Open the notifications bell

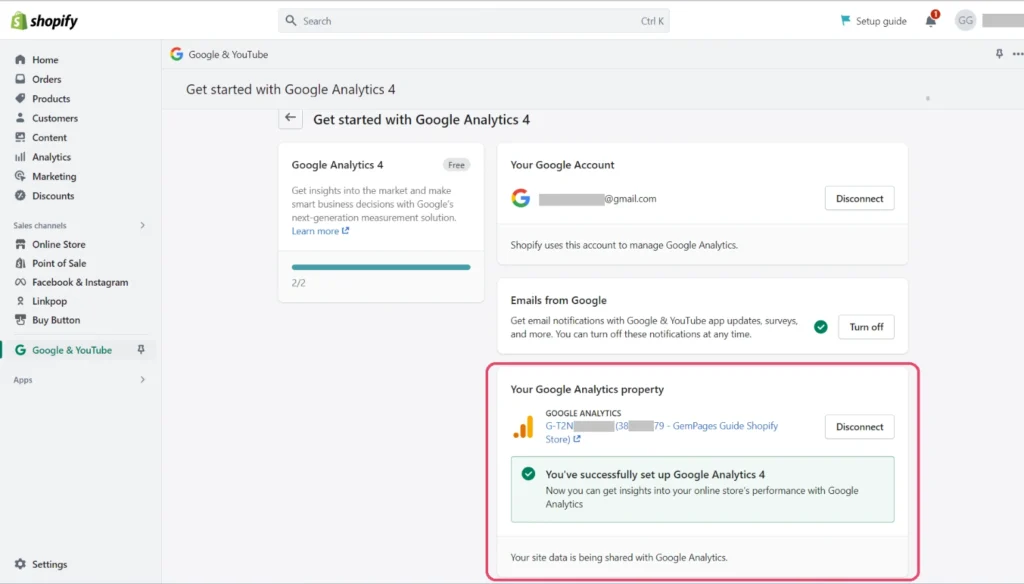[931, 21]
